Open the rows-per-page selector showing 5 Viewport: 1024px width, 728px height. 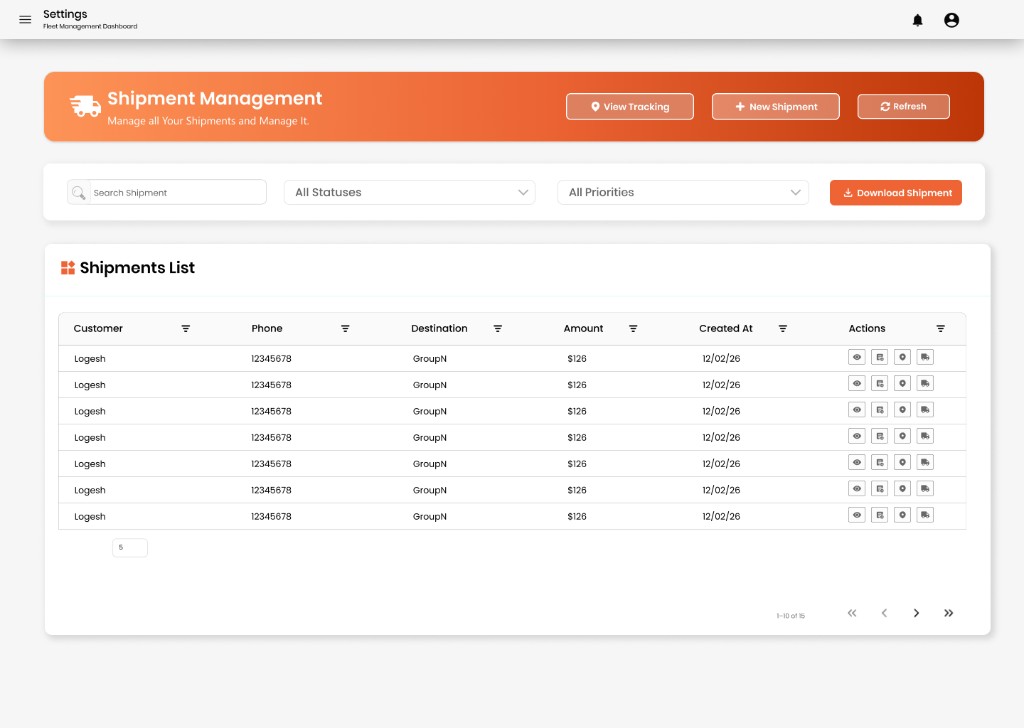[x=130, y=547]
